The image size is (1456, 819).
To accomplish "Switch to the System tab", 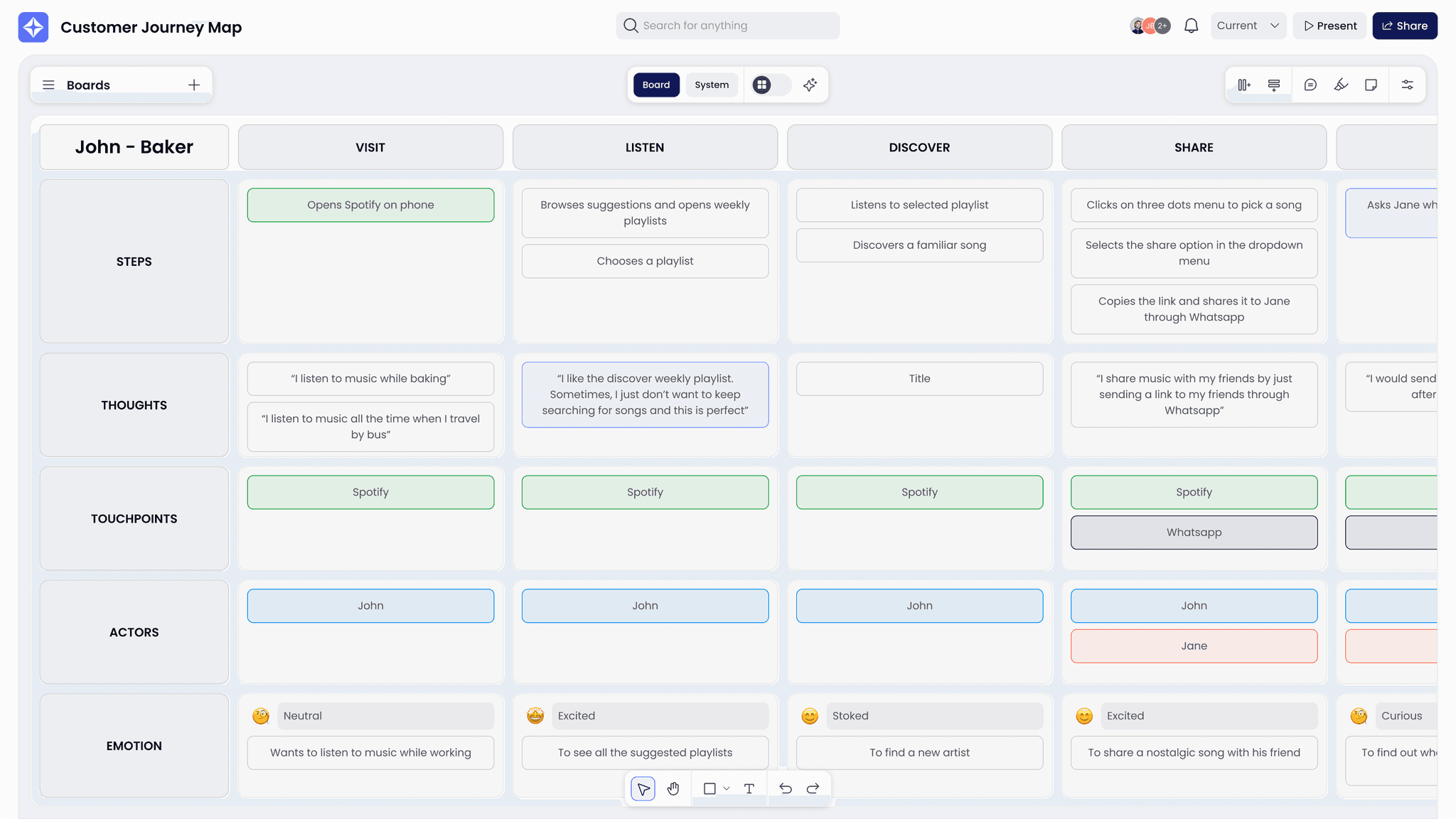I will (x=712, y=85).
